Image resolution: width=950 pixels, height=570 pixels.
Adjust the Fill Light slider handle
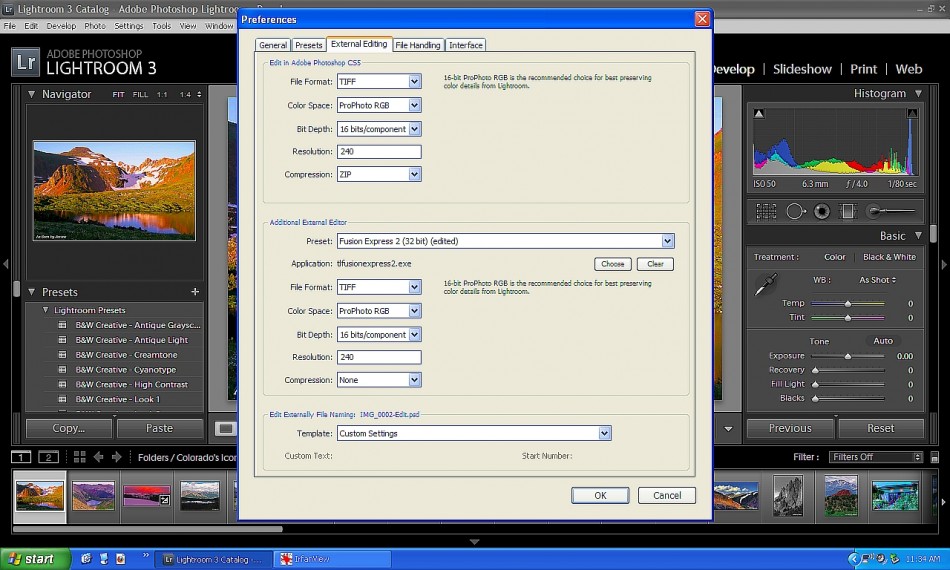click(815, 385)
